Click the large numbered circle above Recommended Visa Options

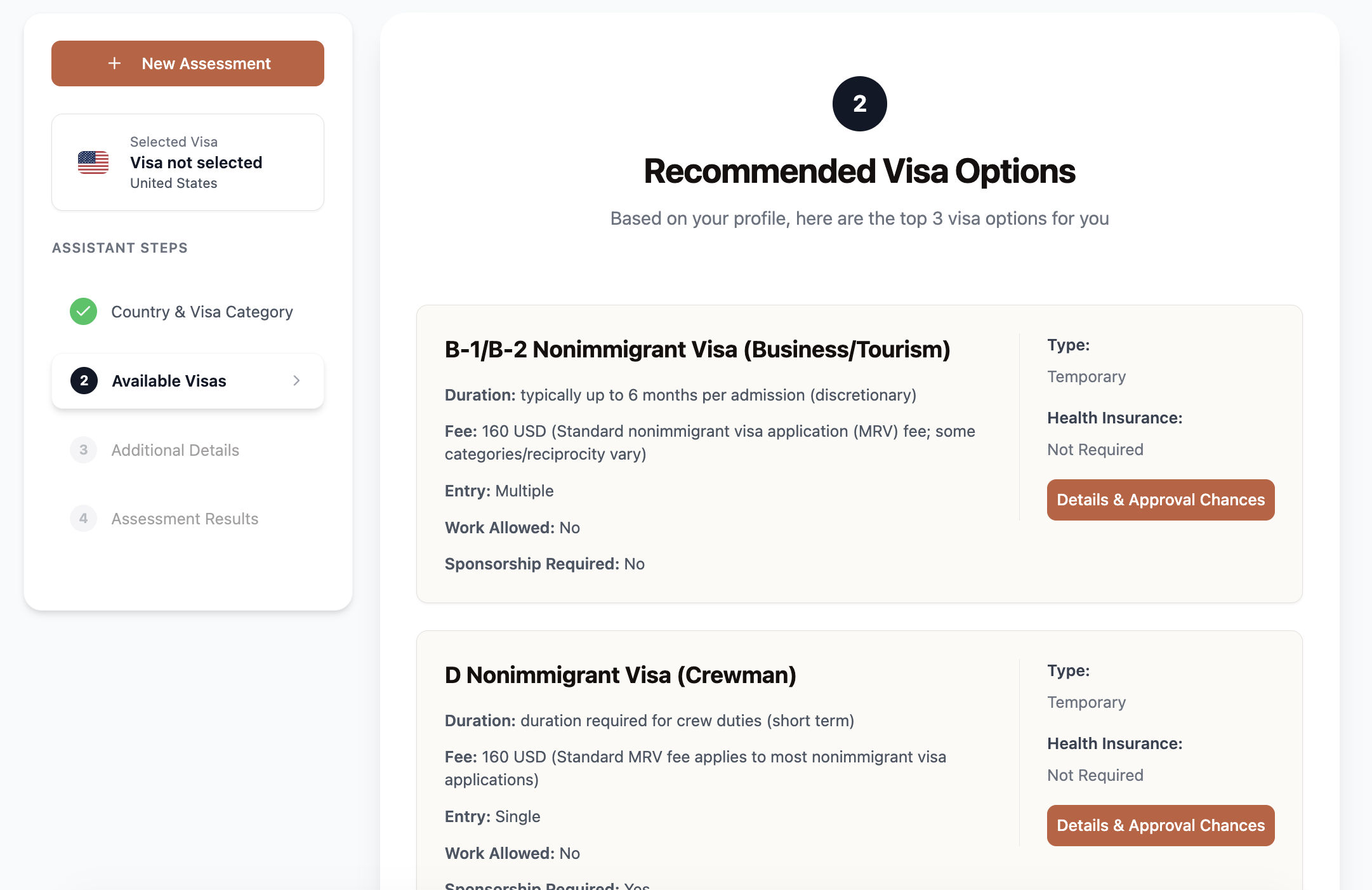pos(859,103)
